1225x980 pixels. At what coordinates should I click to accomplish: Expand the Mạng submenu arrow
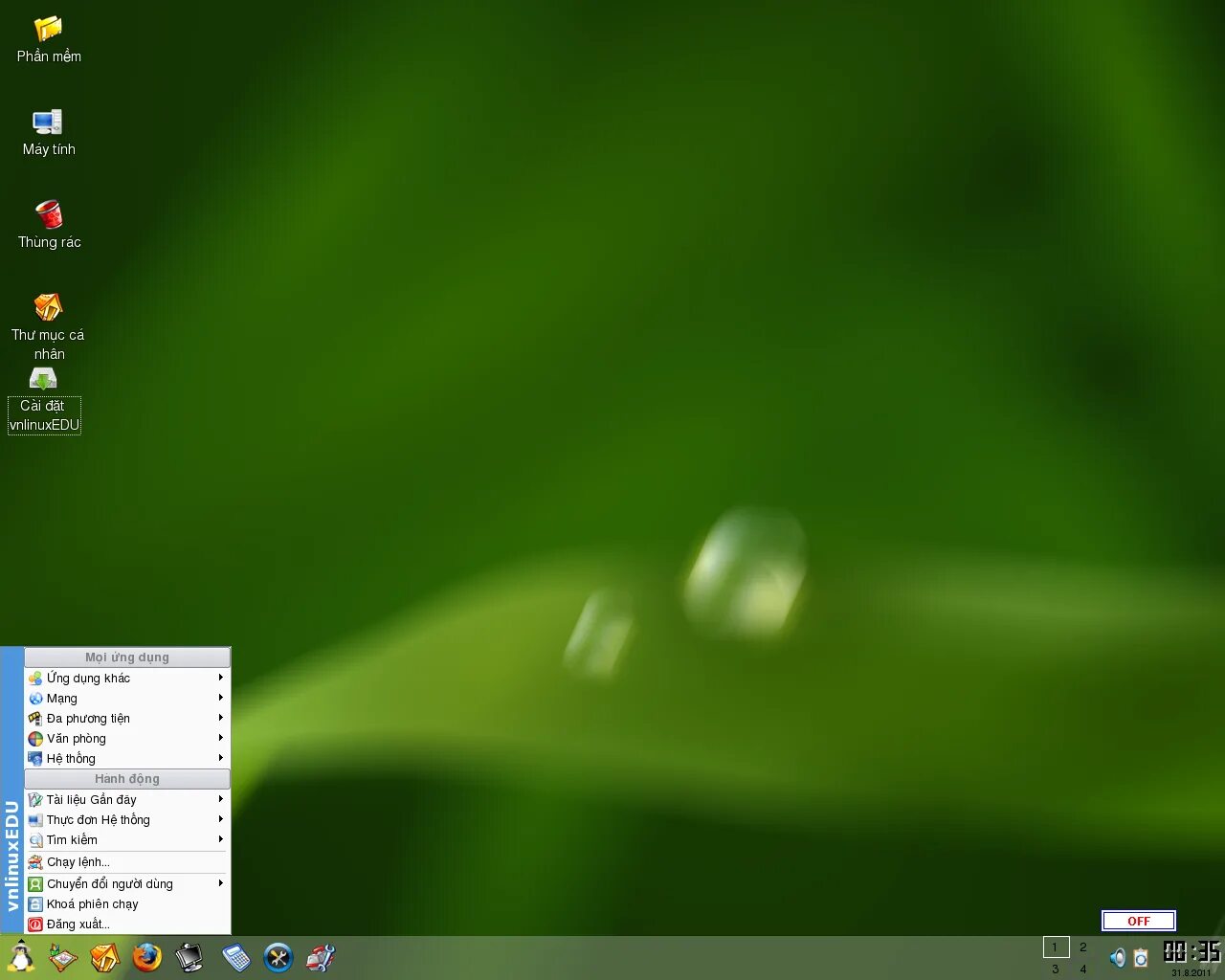tap(220, 698)
